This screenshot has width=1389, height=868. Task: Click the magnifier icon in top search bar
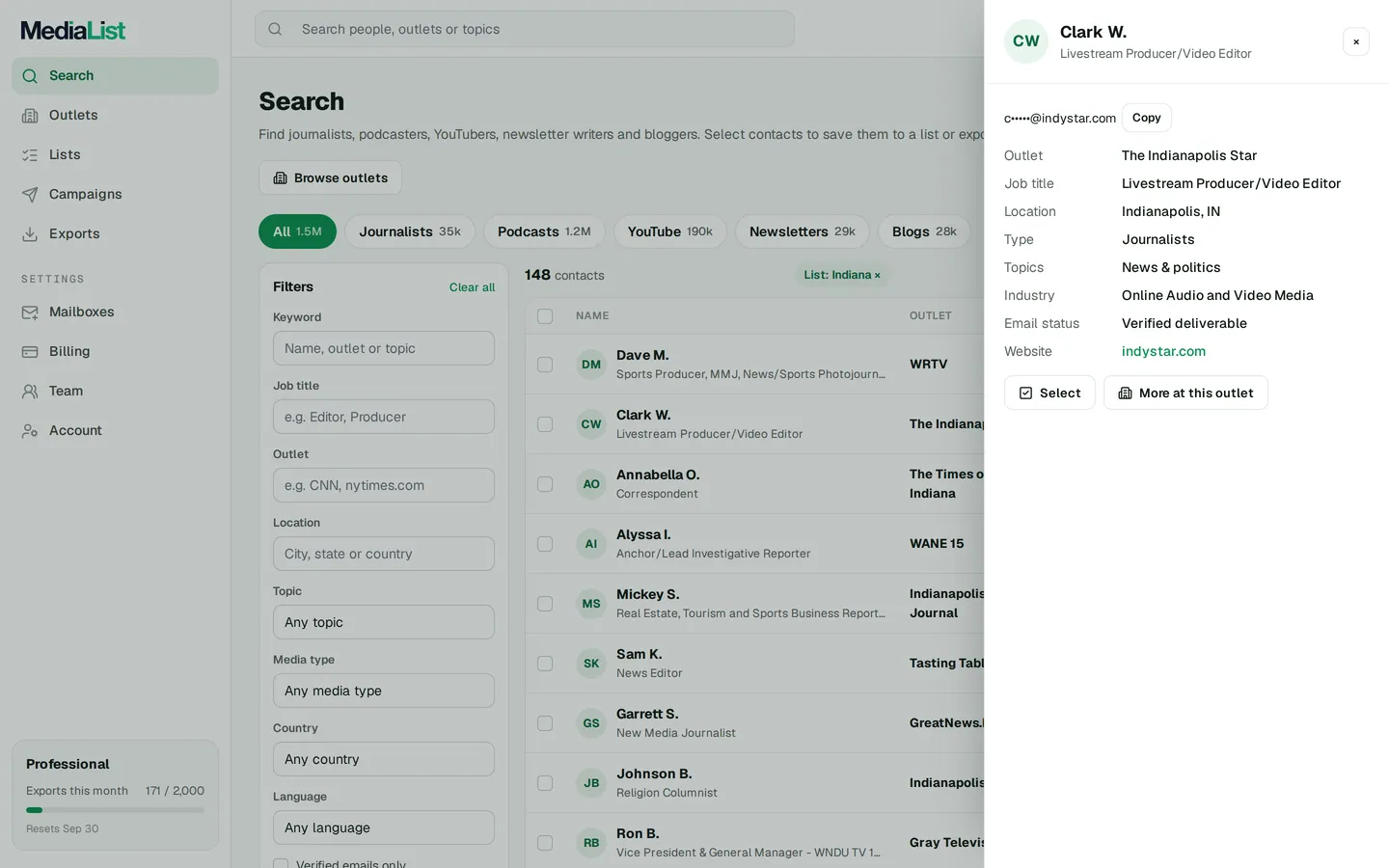click(x=275, y=29)
